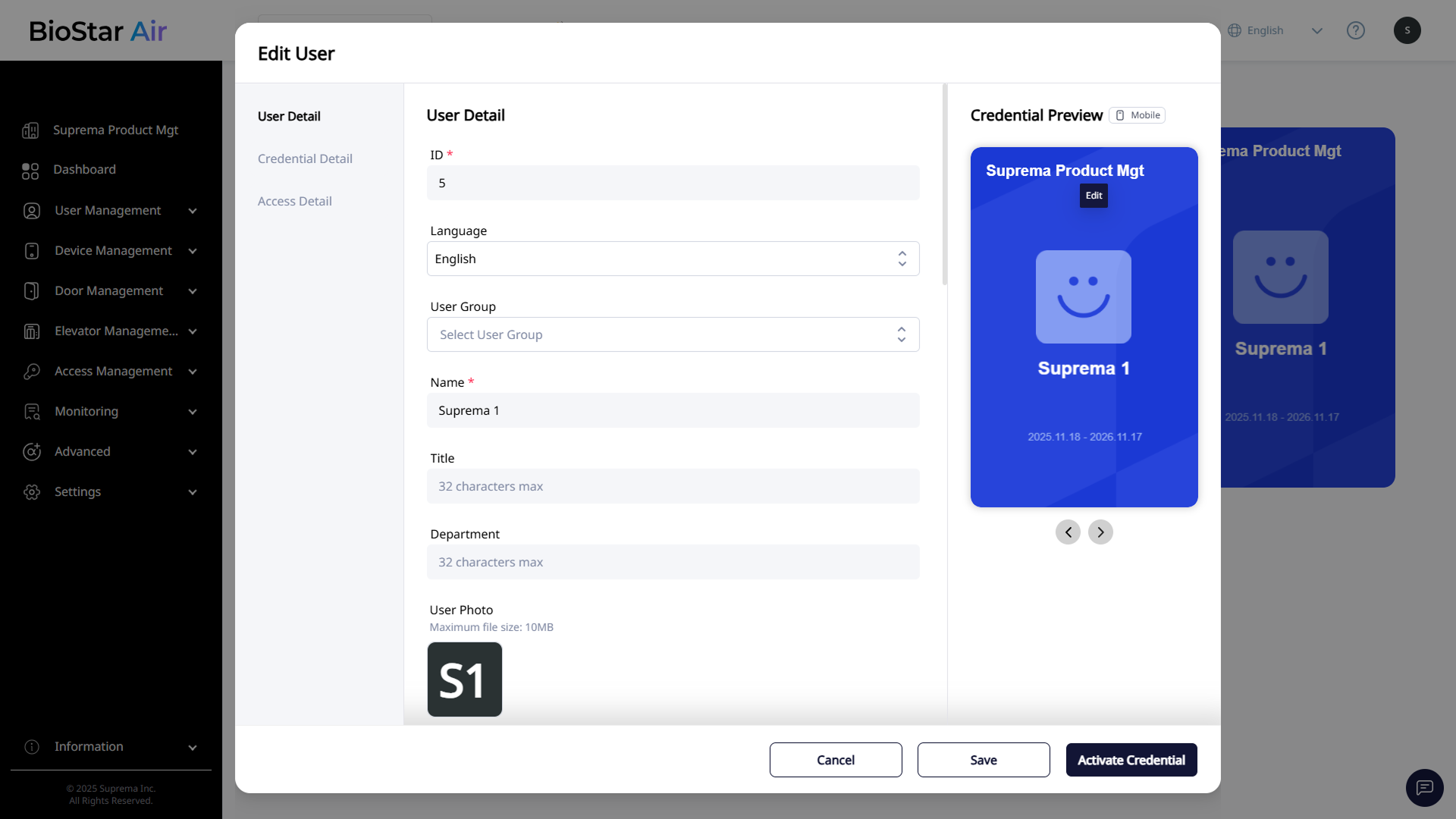This screenshot has width=1456, height=819.
Task: Open the Select User Group dropdown
Action: coord(673,334)
